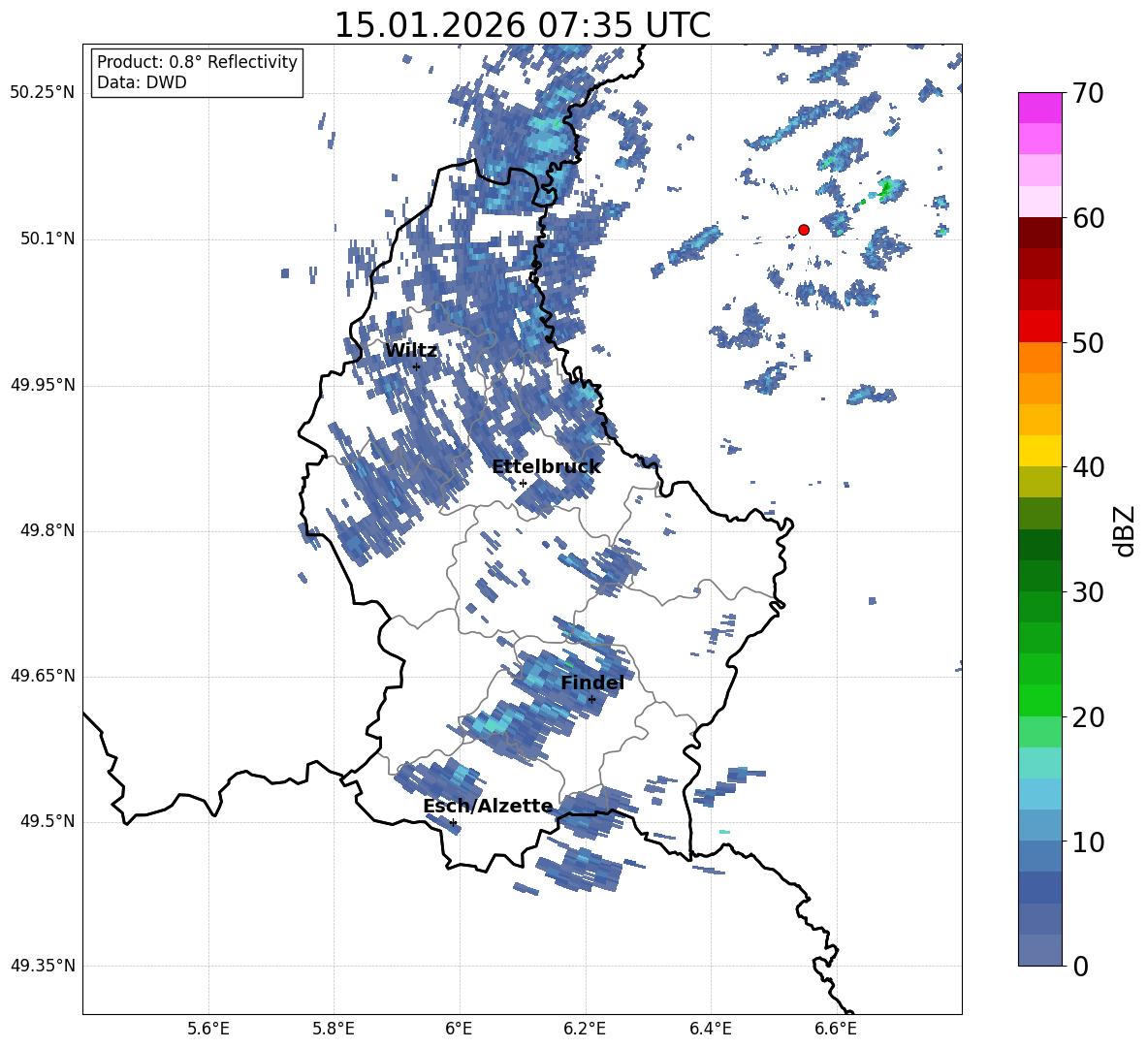This screenshot has width=1148, height=1048.
Task: Click the 6.2°E longitude label
Action: [x=585, y=1029]
